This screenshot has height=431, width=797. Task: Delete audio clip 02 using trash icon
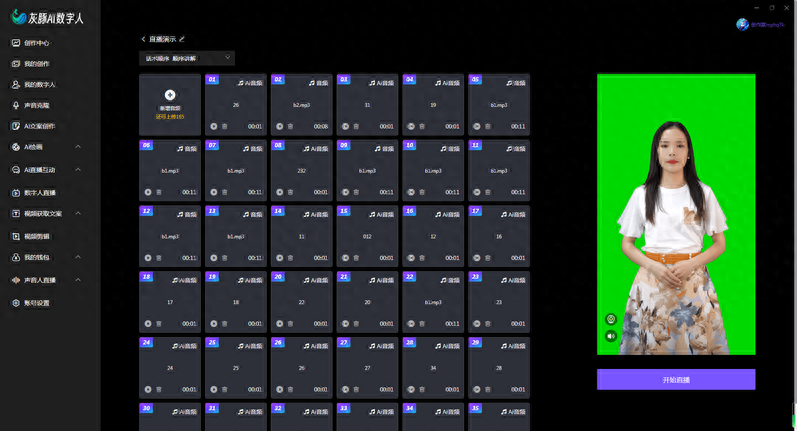(290, 127)
